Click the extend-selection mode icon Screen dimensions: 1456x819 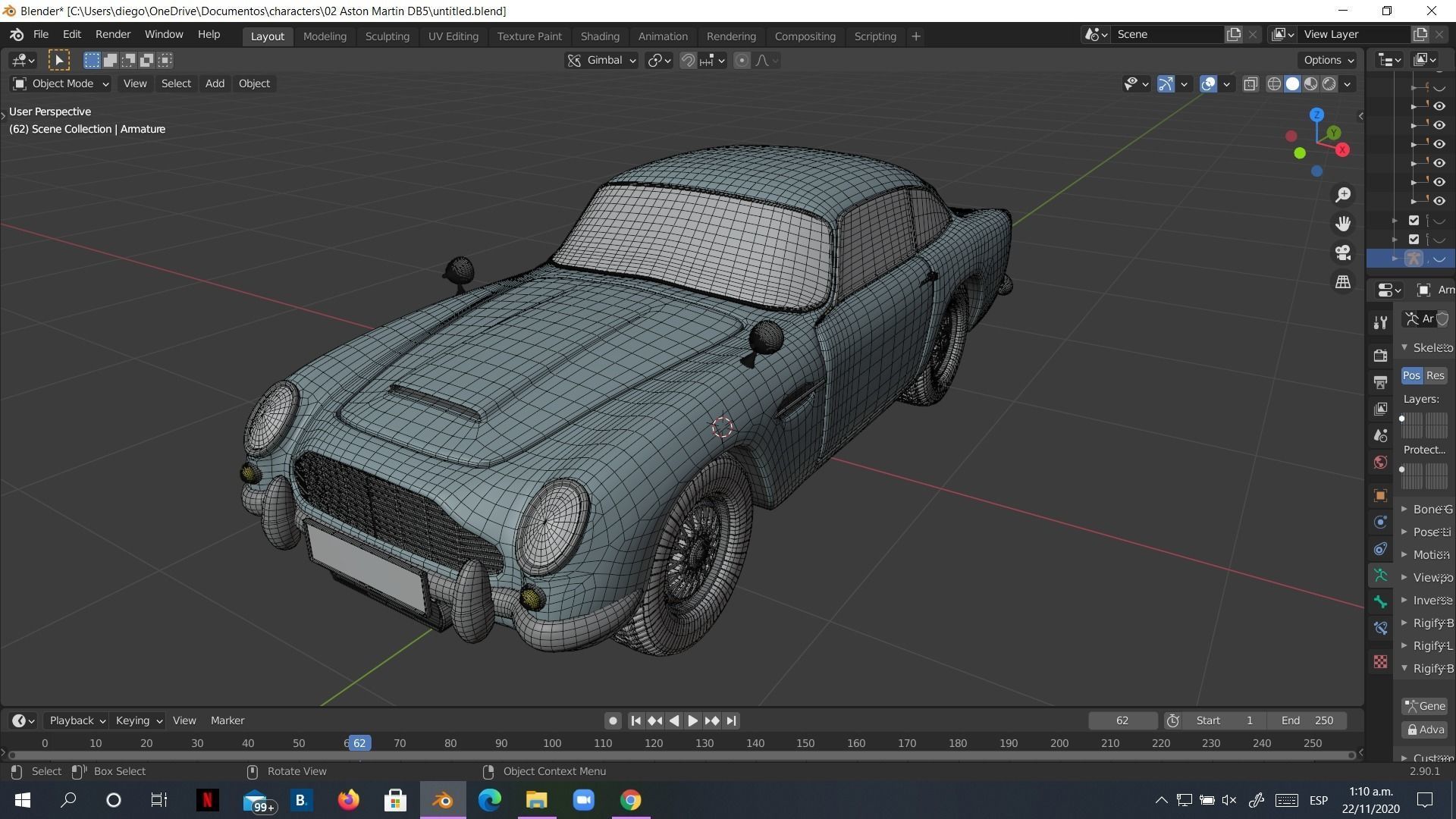[110, 60]
